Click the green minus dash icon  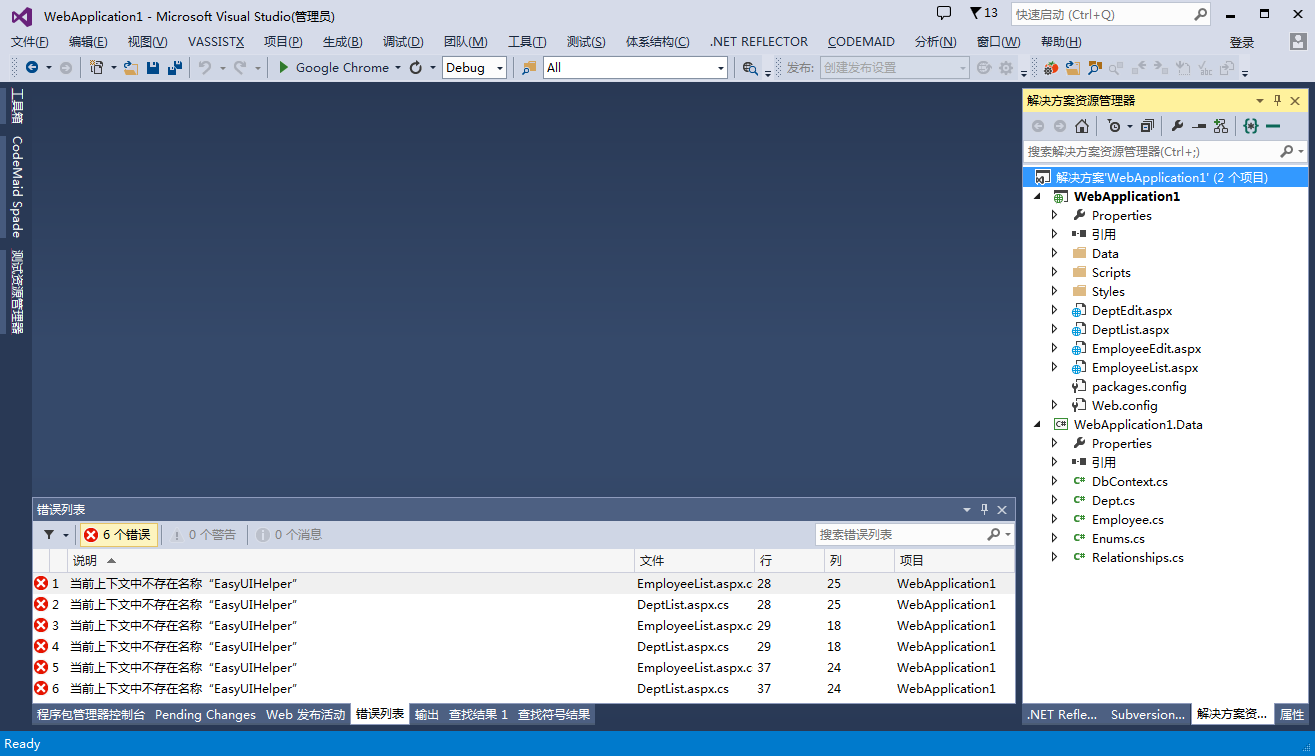1273,126
